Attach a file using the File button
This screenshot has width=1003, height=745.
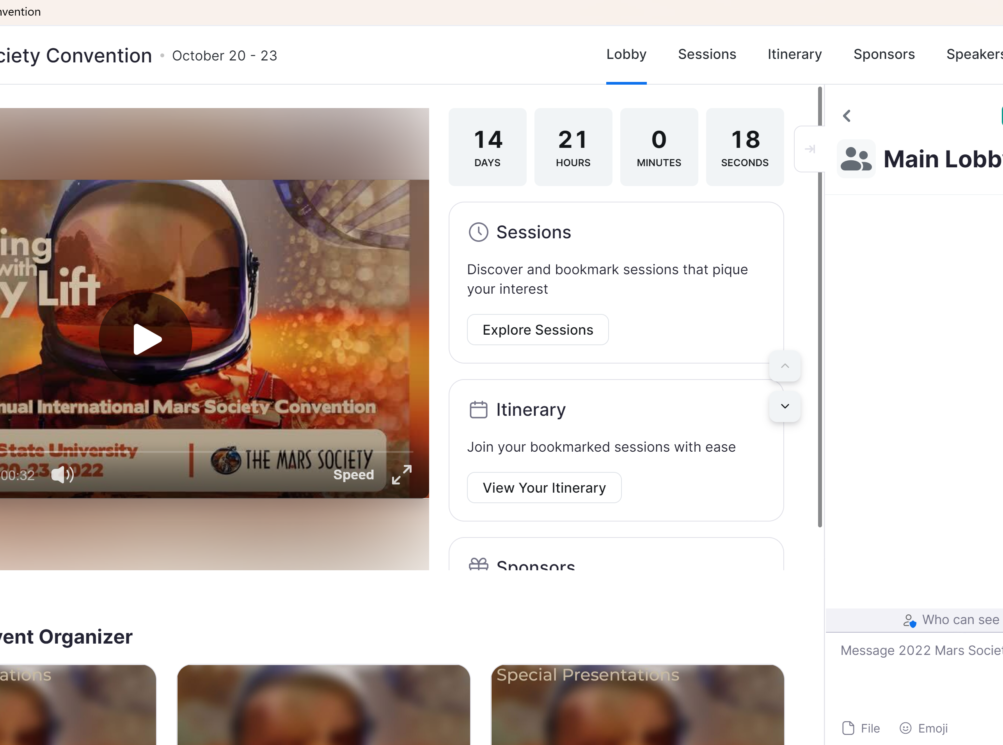tap(861, 728)
